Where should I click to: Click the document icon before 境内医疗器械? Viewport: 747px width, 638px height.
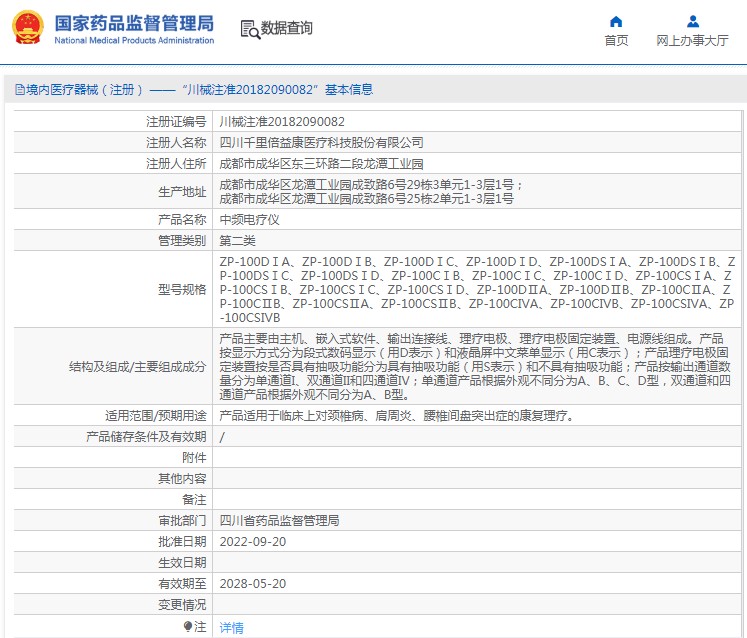coord(19,90)
